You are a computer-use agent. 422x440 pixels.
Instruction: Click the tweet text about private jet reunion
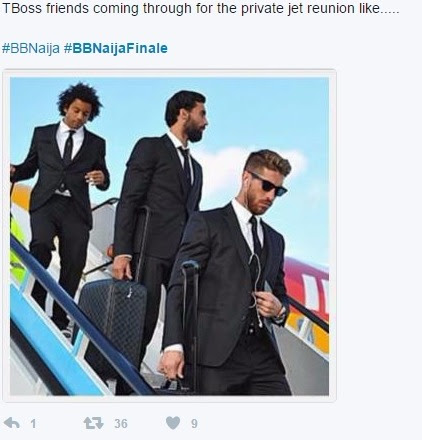[x=200, y=9]
